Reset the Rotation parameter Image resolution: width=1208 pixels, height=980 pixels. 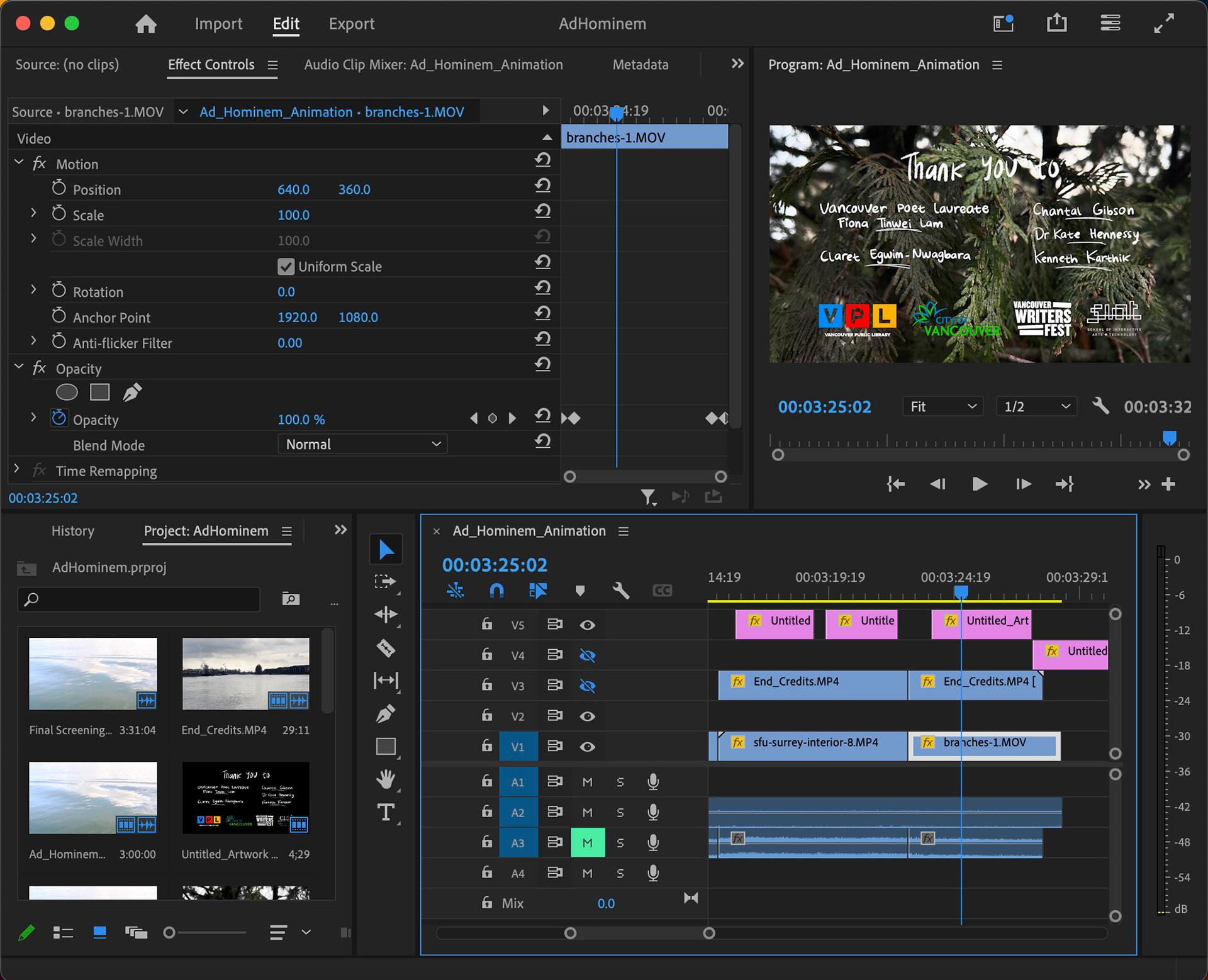pyautogui.click(x=542, y=288)
